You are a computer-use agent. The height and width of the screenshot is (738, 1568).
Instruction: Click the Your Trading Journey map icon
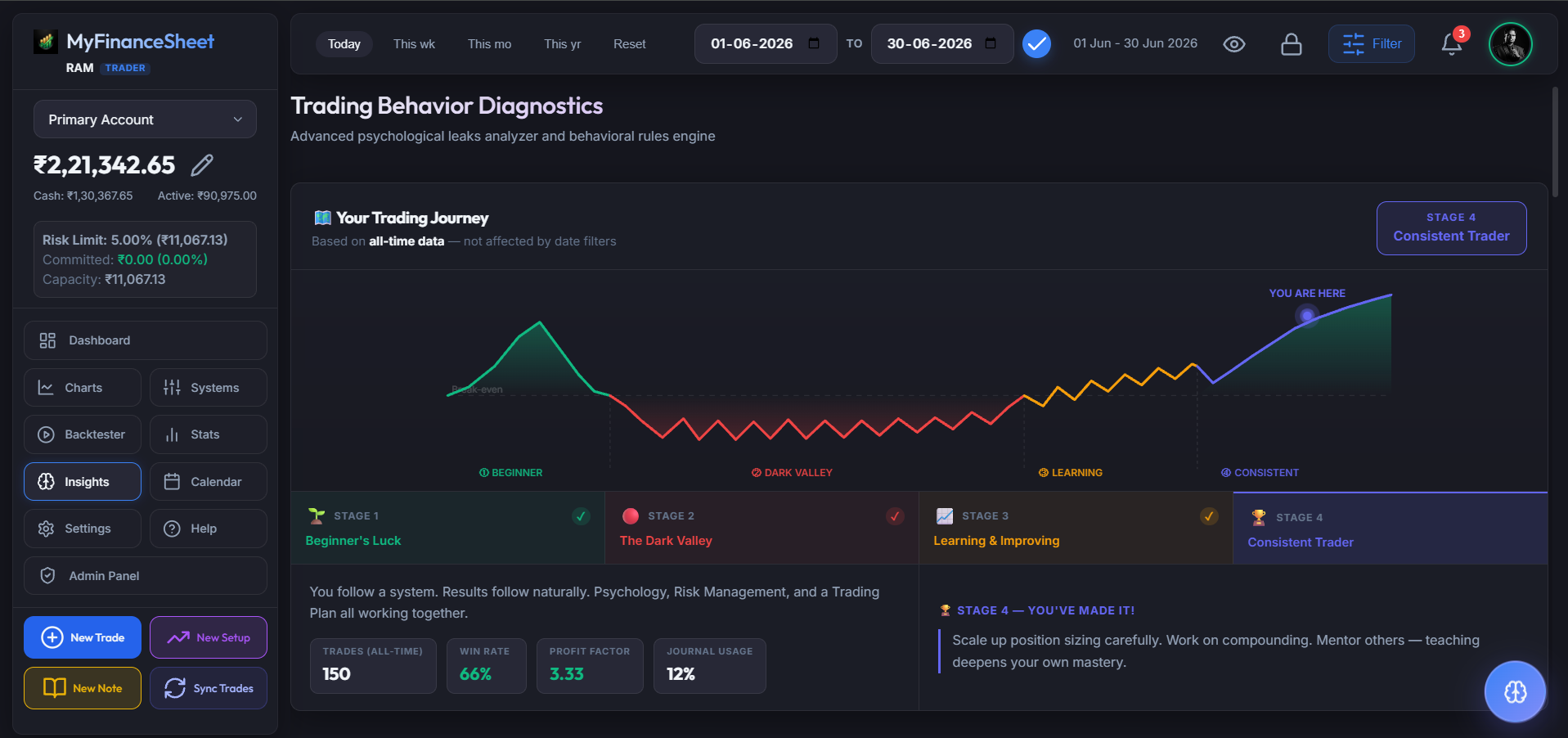323,218
